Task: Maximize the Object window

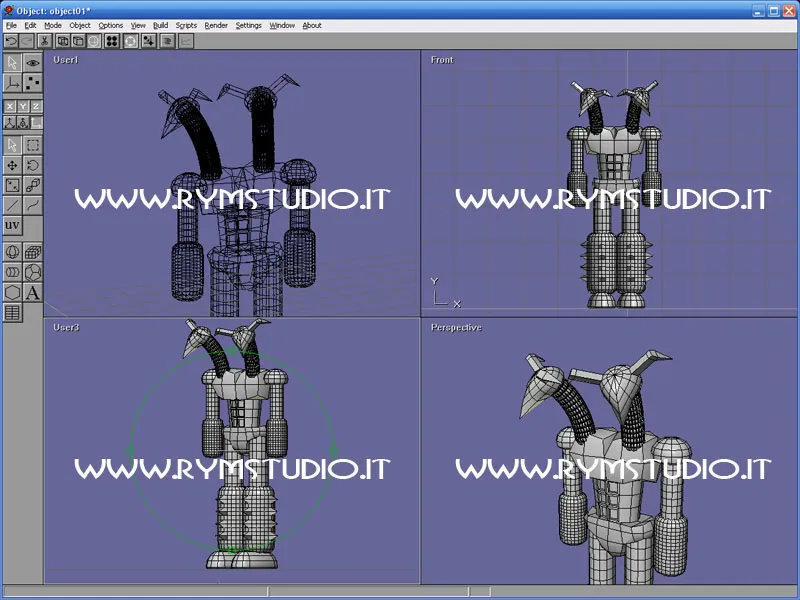Action: [774, 10]
